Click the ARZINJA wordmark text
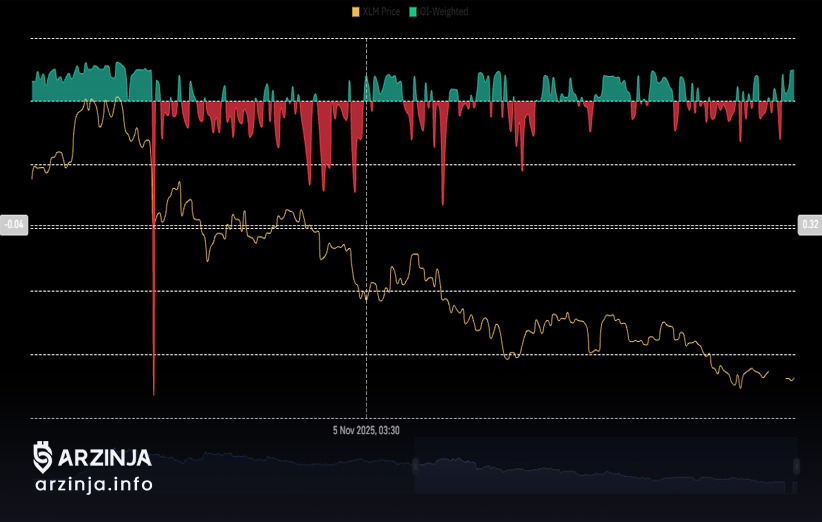Viewport: 822px width, 522px height. pyautogui.click(x=105, y=458)
